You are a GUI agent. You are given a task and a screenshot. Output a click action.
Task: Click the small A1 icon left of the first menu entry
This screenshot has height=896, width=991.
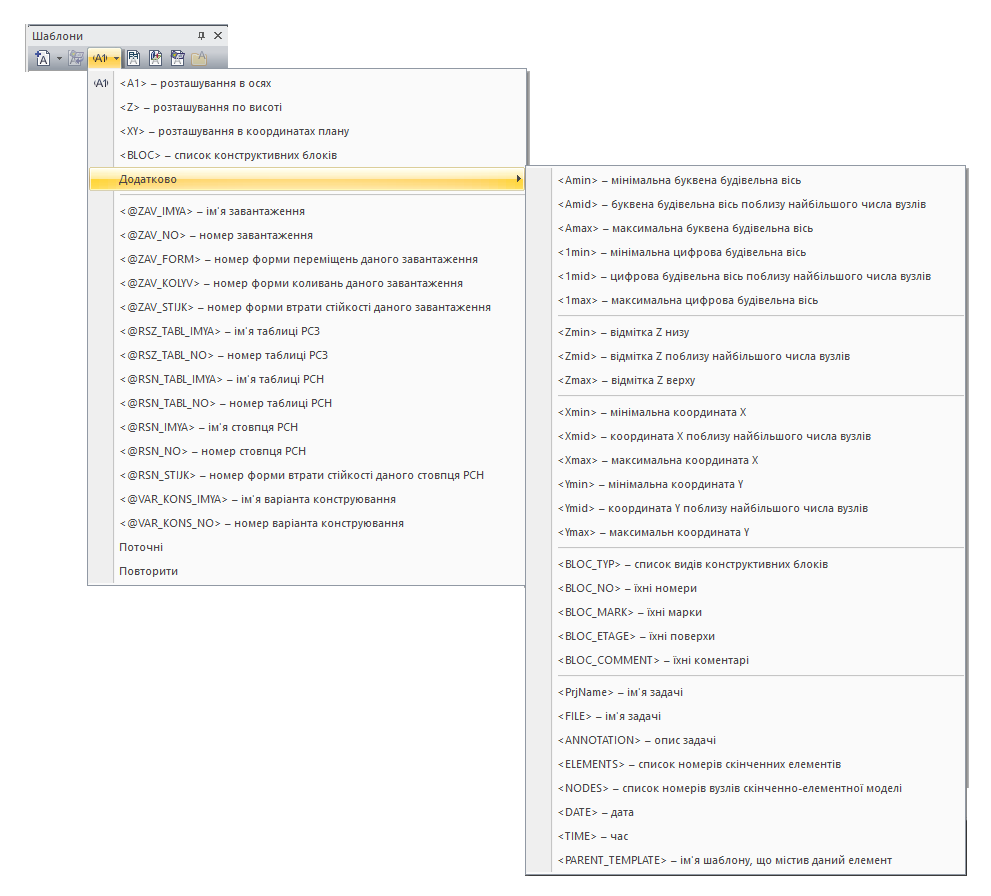pyautogui.click(x=100, y=83)
